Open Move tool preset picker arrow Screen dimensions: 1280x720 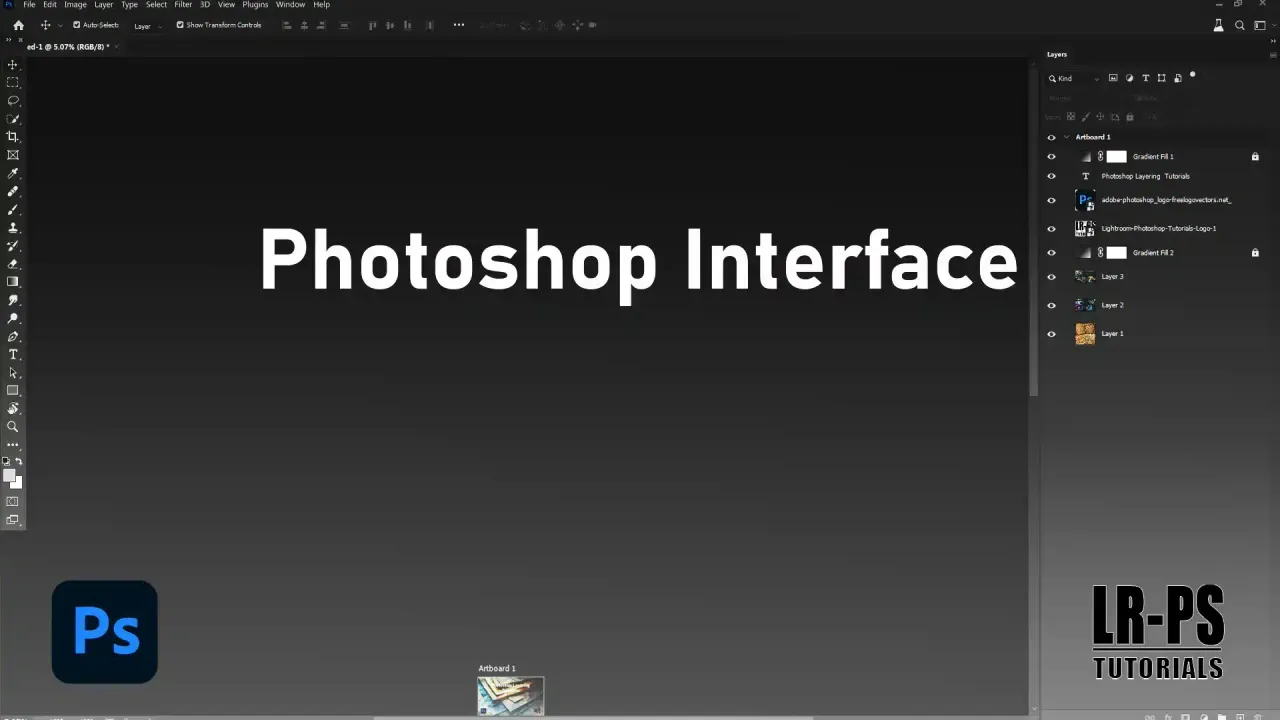[60, 25]
